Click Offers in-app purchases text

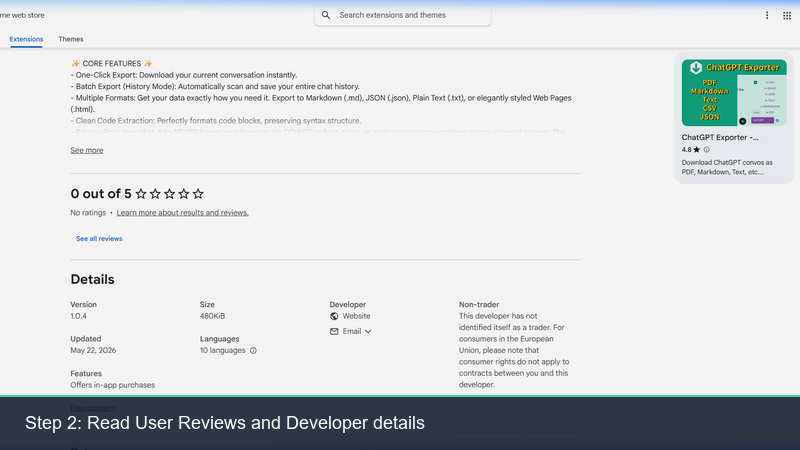[x=112, y=385]
